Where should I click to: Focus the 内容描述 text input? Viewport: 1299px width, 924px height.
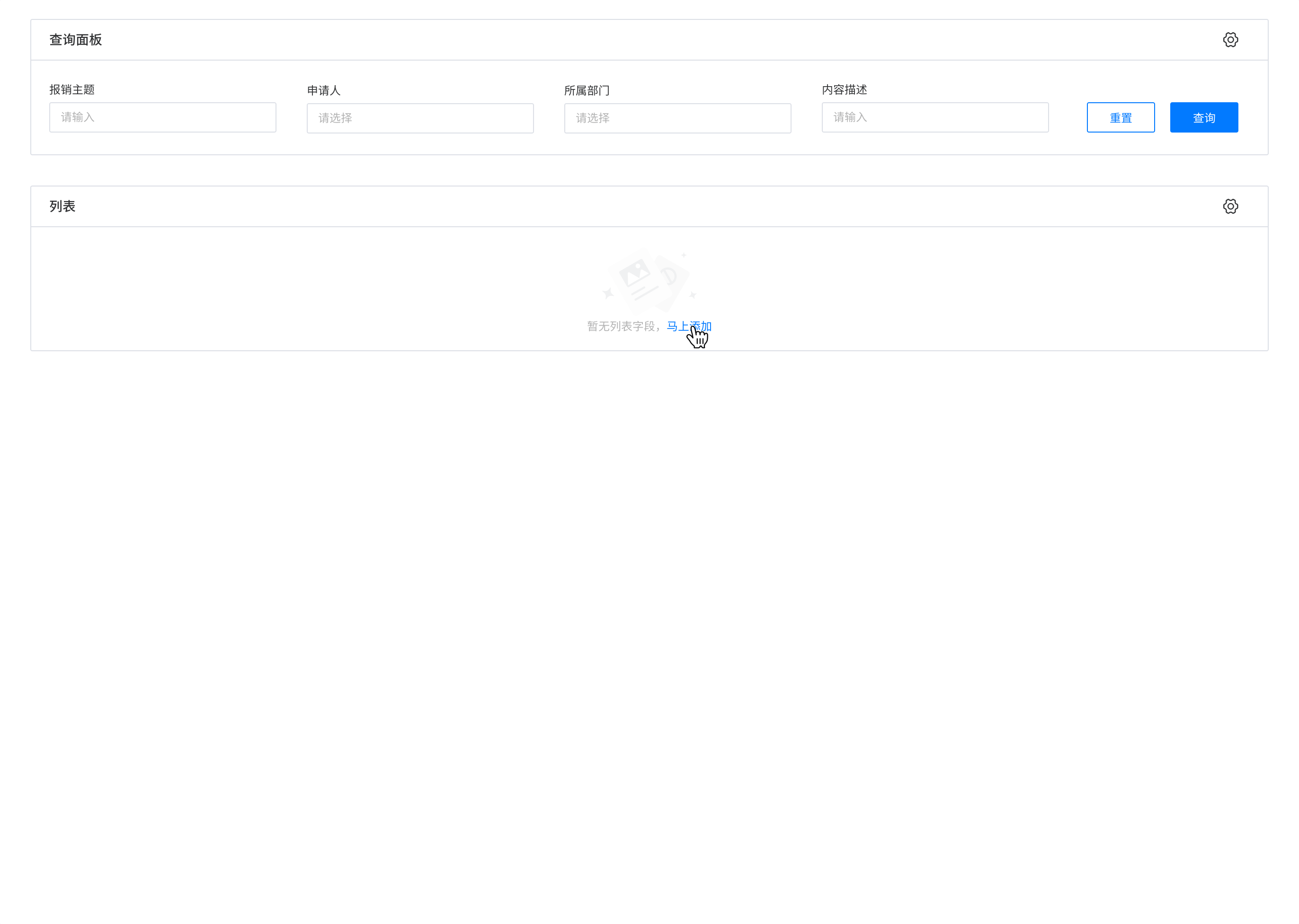(x=934, y=118)
